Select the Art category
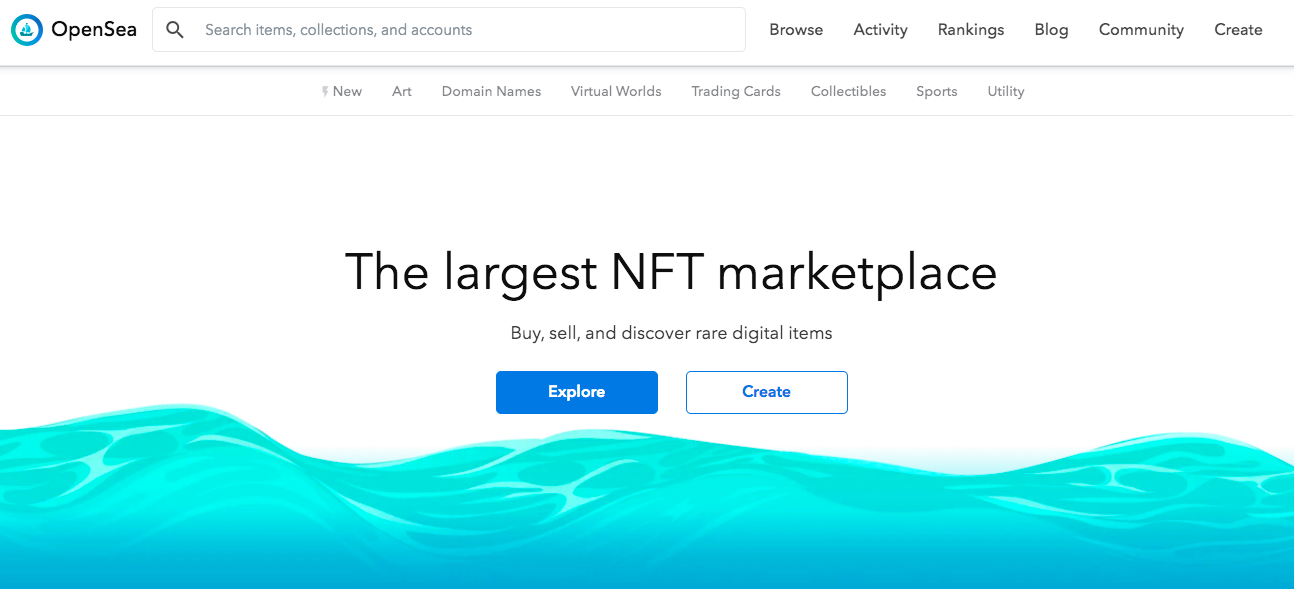The image size is (1294, 589). click(402, 92)
